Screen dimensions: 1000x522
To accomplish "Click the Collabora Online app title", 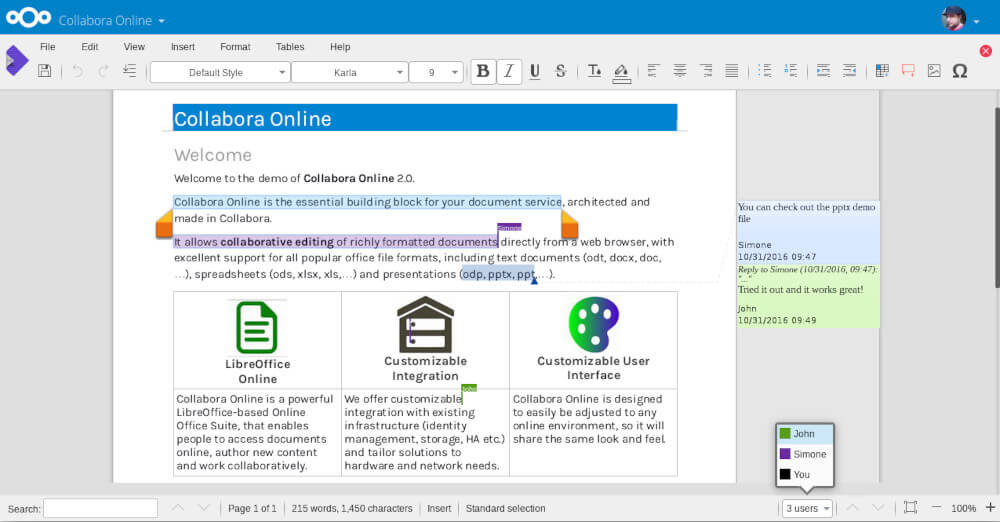I will (105, 20).
